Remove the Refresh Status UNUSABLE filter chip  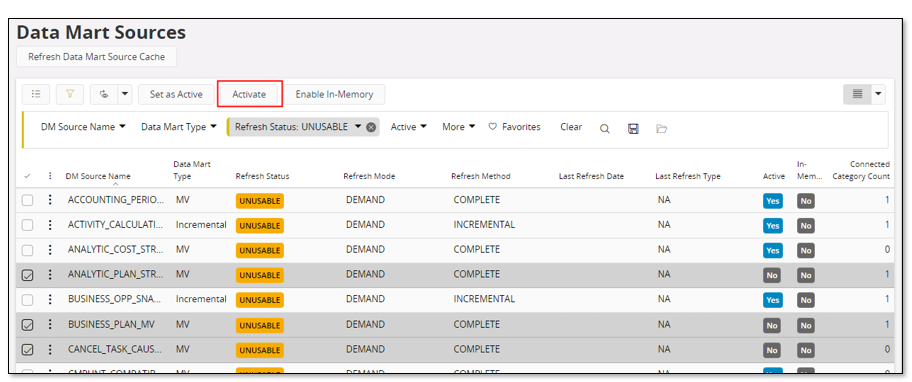click(x=370, y=127)
